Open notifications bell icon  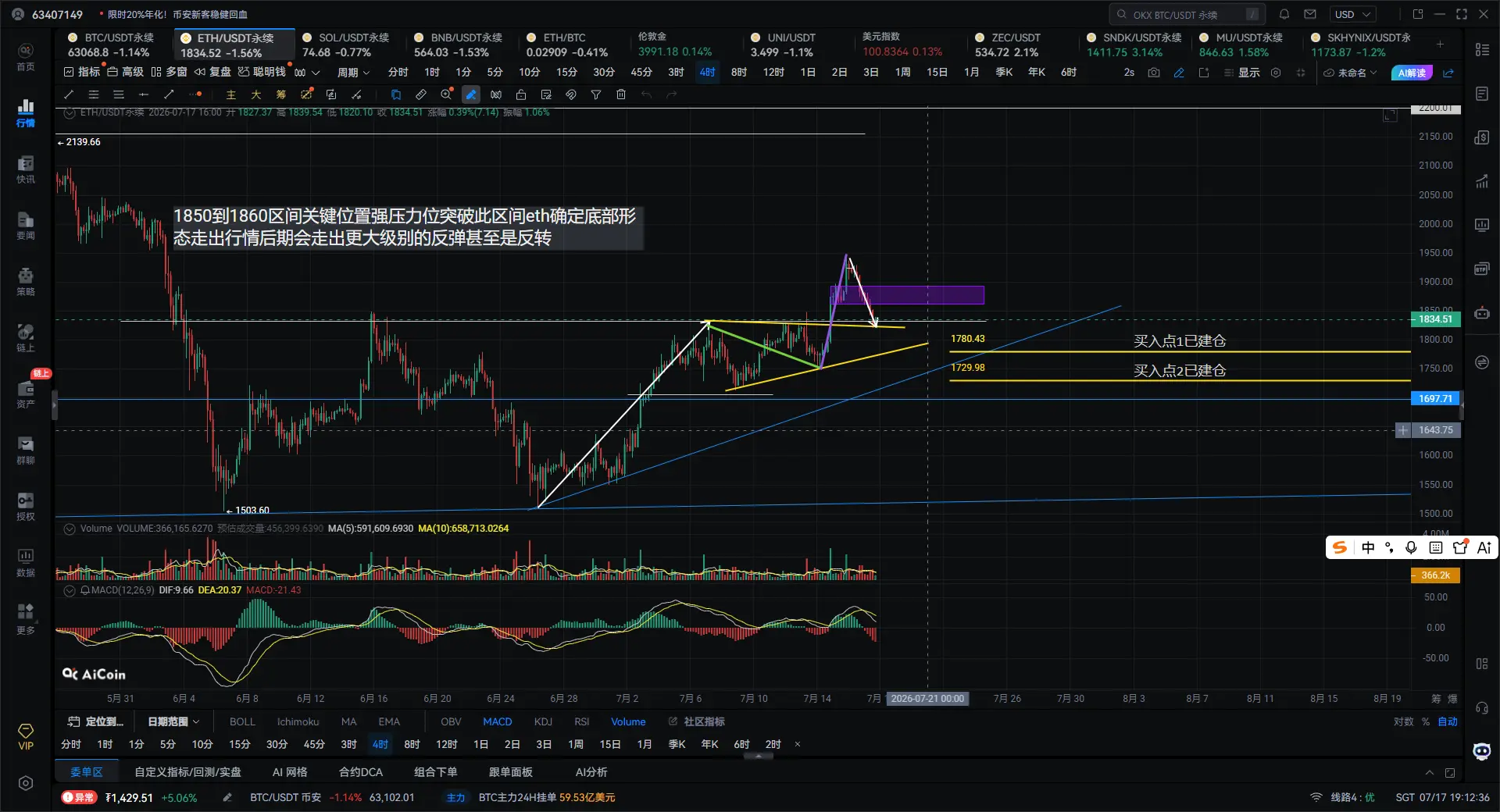[1284, 14]
